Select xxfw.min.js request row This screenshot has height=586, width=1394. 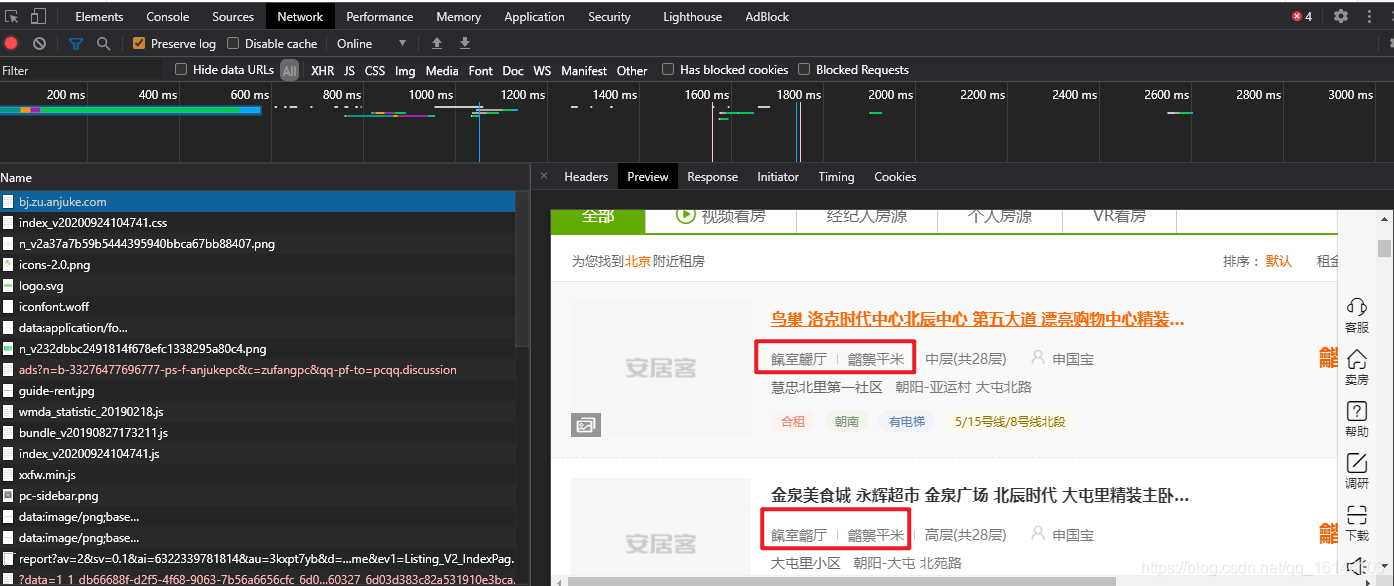coord(258,475)
